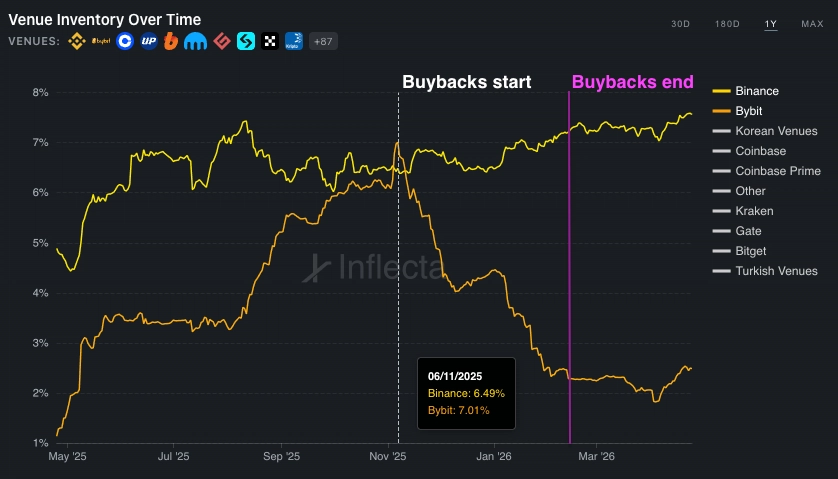The height and width of the screenshot is (479, 838).
Task: Enable the Coinbase Prime legend series
Action: [777, 171]
